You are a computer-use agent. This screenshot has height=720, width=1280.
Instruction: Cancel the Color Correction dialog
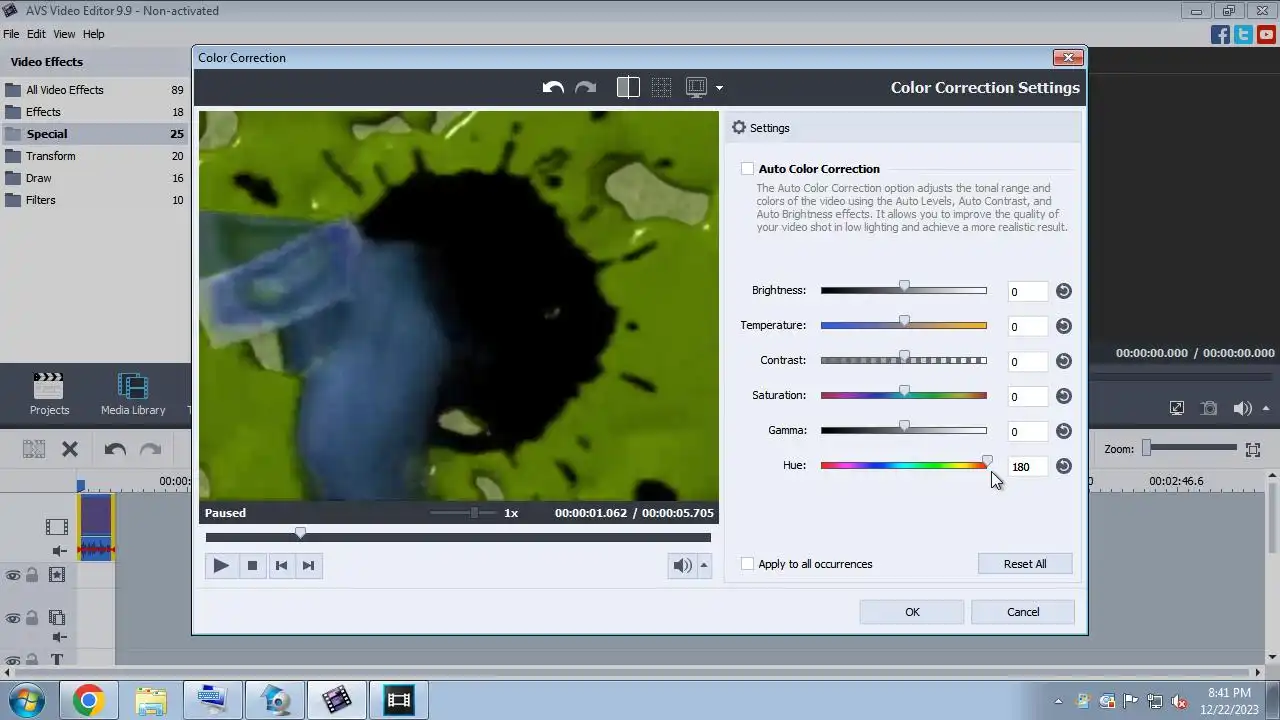point(1023,612)
